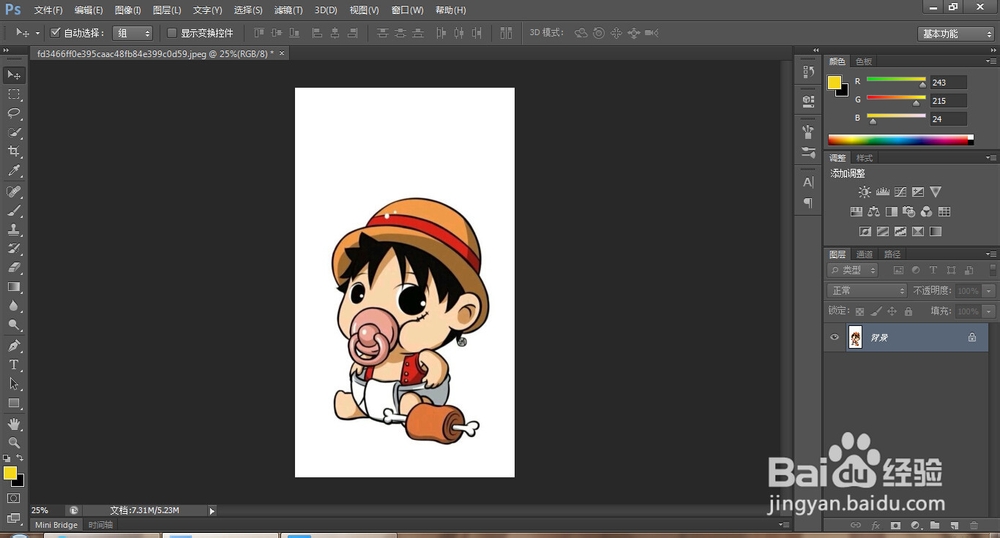
Task: Toggle lock all padlock icon
Action: click(908, 312)
